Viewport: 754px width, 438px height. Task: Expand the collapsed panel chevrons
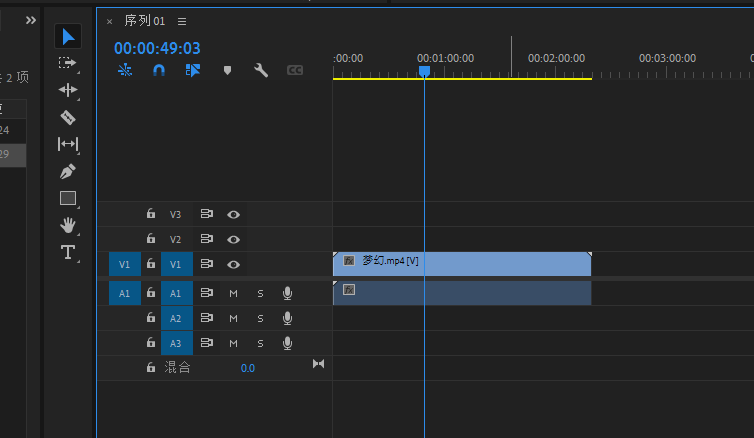coord(30,20)
